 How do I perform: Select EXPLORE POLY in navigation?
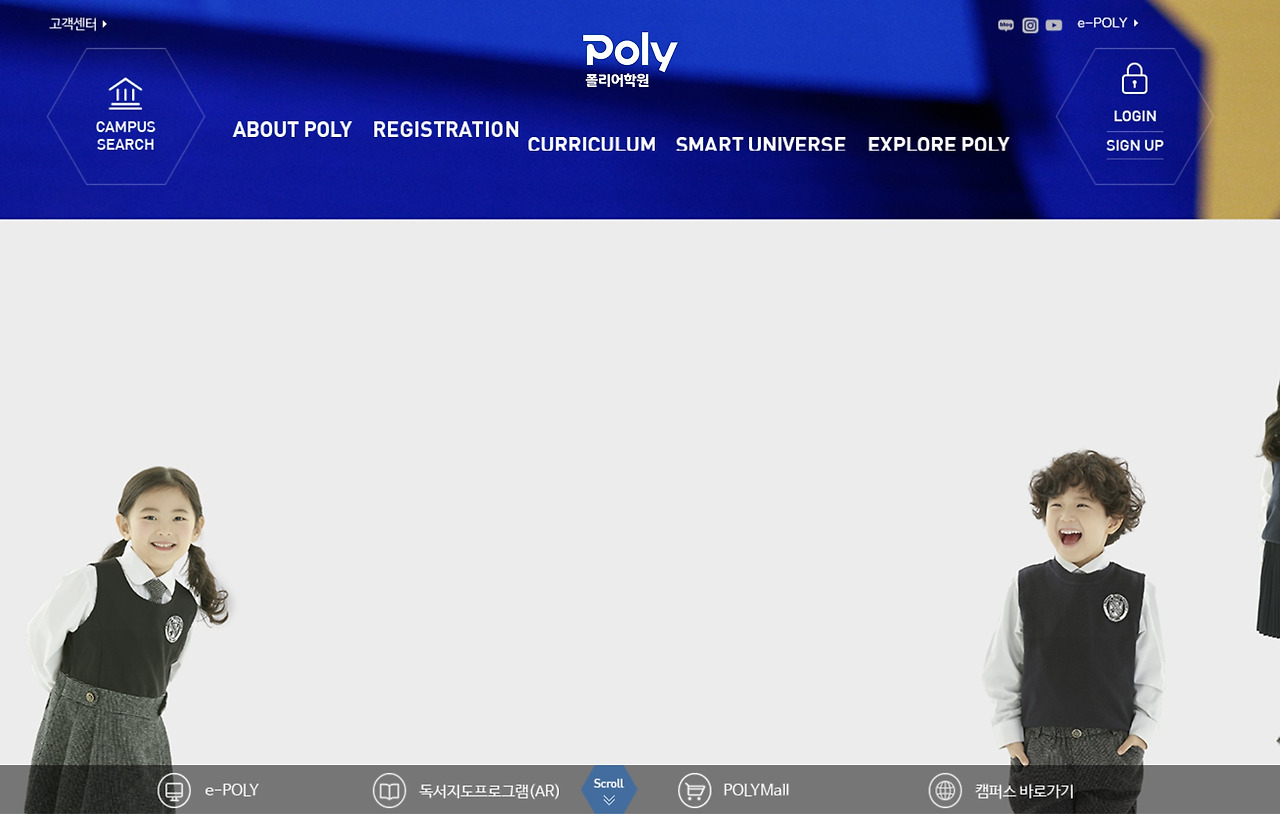pyautogui.click(x=938, y=144)
